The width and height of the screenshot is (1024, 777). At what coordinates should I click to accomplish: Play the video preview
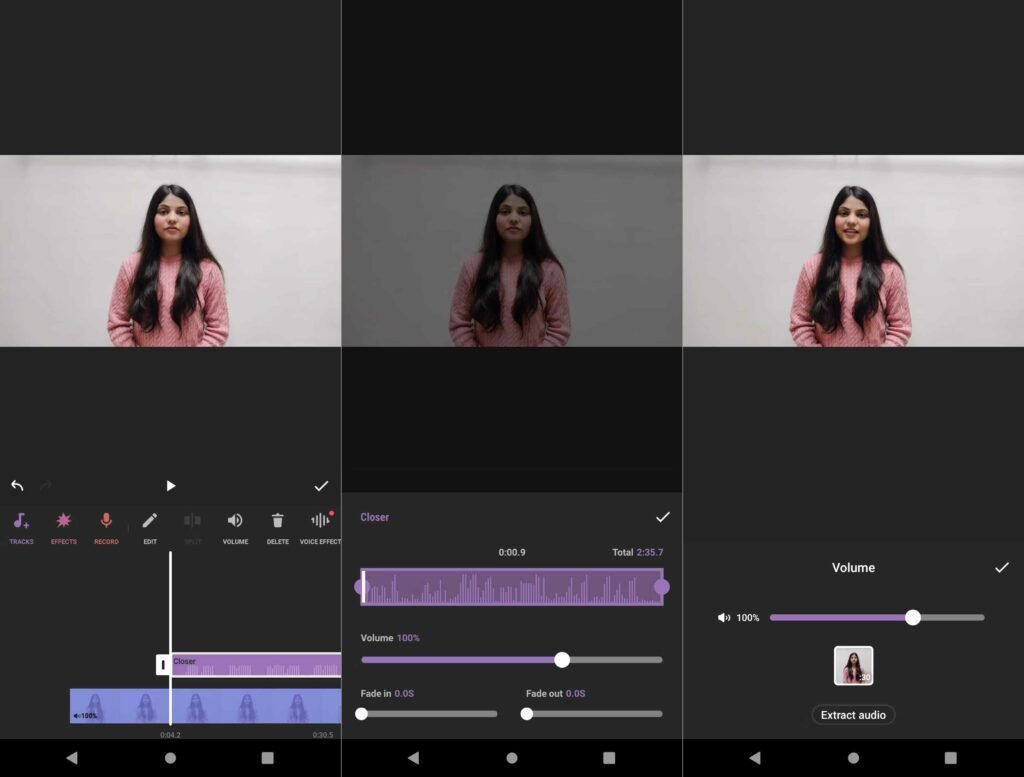170,486
